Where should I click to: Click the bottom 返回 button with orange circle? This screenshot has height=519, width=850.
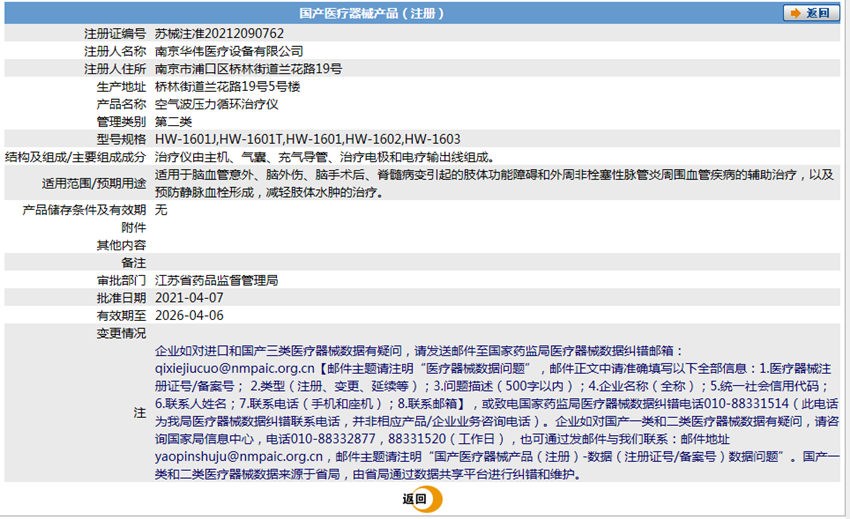click(422, 499)
